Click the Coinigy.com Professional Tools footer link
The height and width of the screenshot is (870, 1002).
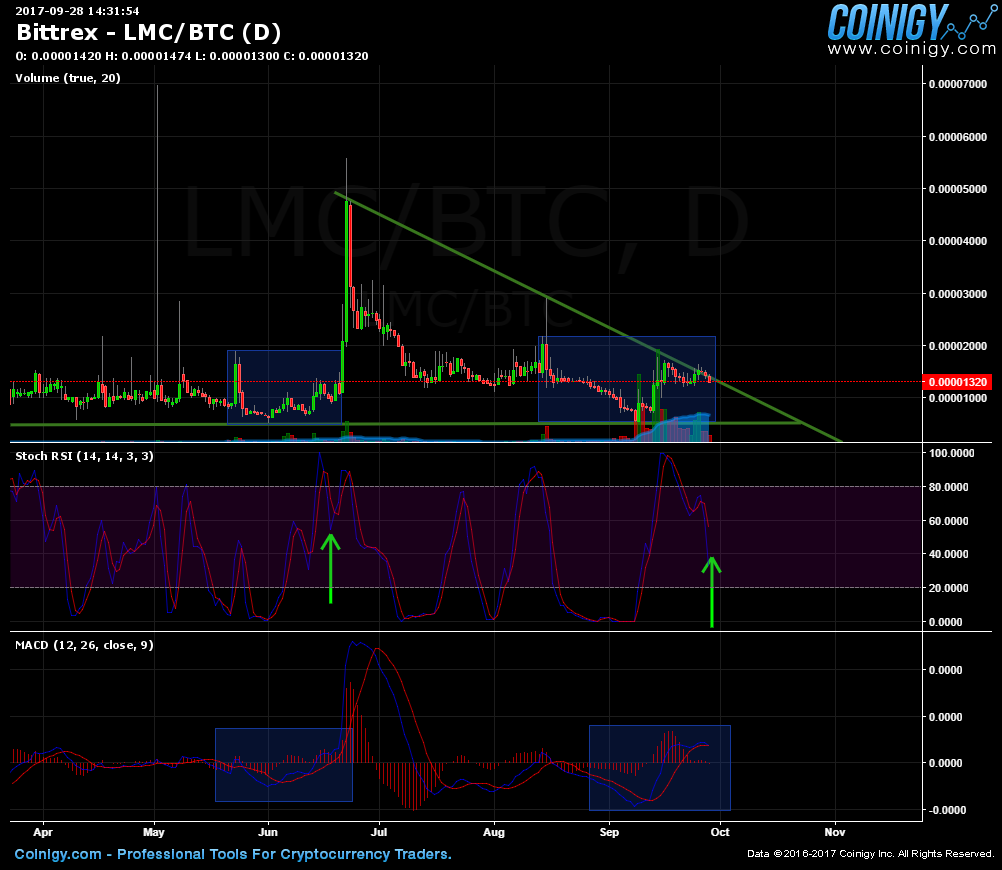coord(230,854)
